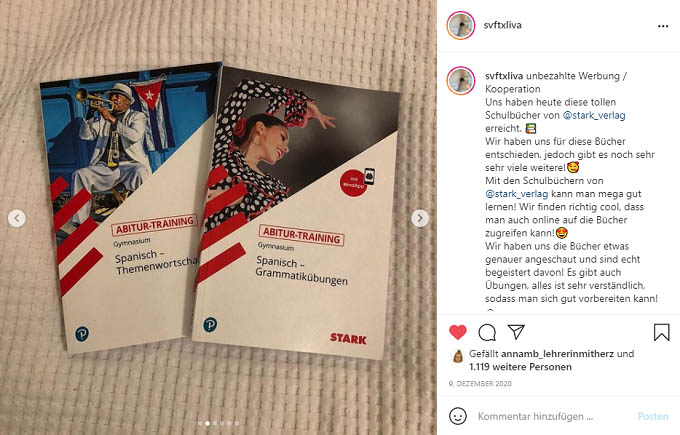Open comments via the speech bubble icon
This screenshot has width=680, height=435.
487,333
